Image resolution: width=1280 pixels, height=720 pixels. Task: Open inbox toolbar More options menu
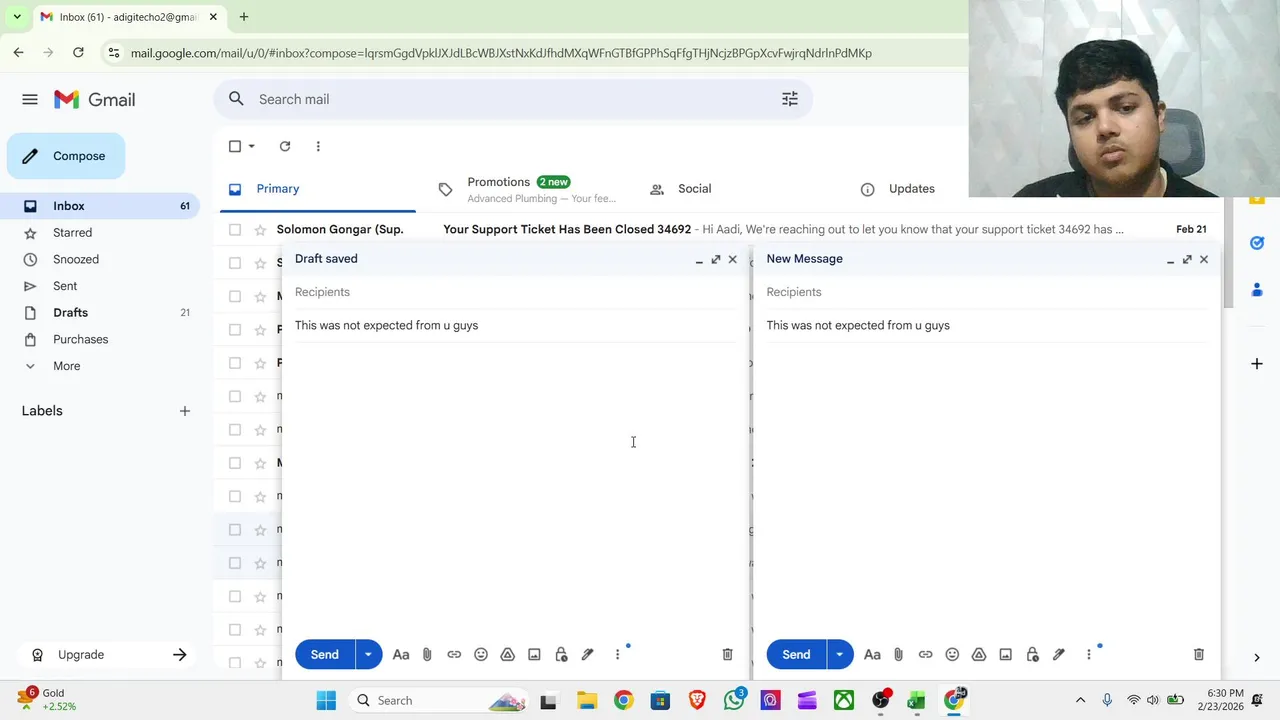pos(318,146)
